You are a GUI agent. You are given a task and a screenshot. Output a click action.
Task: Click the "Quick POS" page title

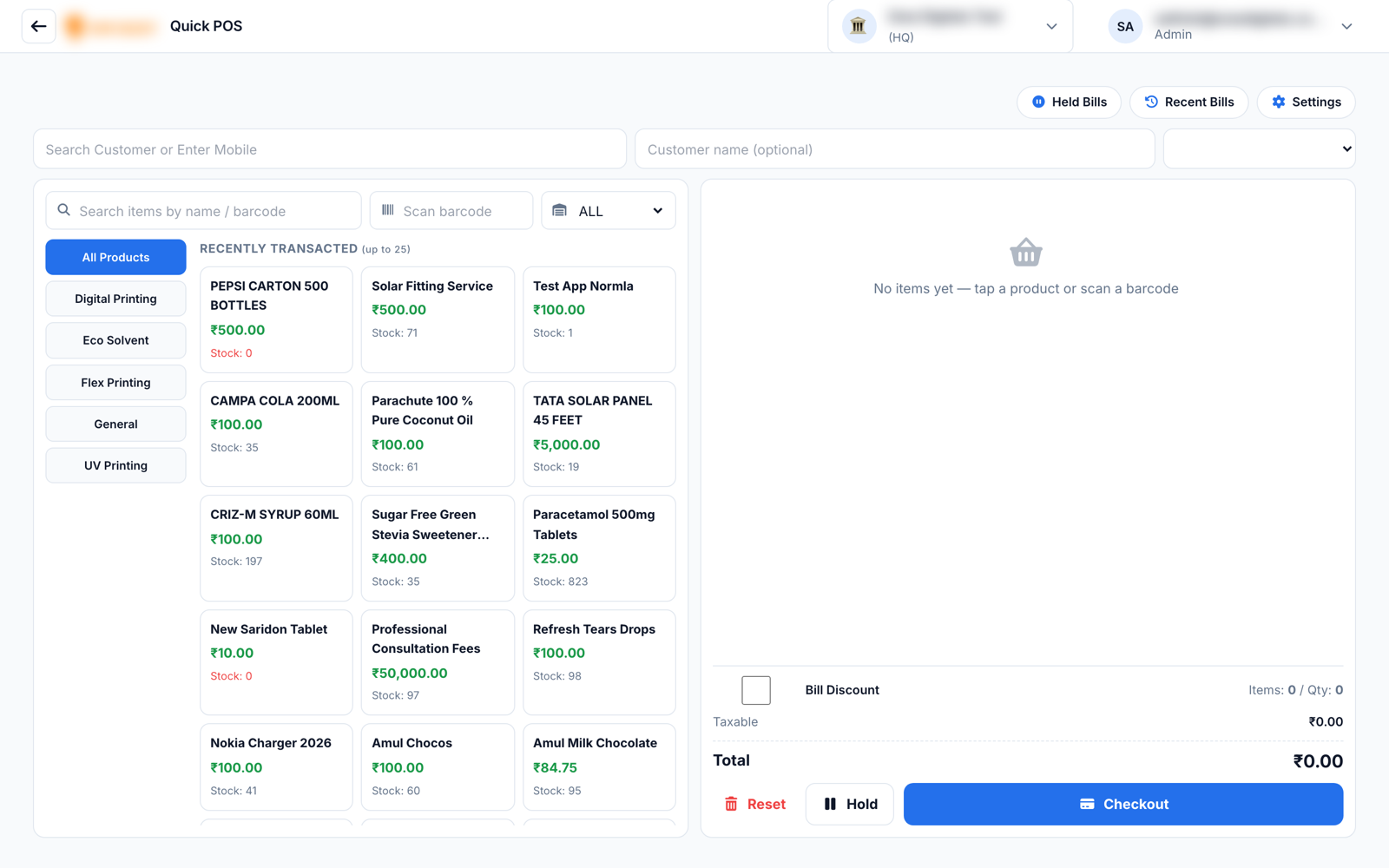206,26
